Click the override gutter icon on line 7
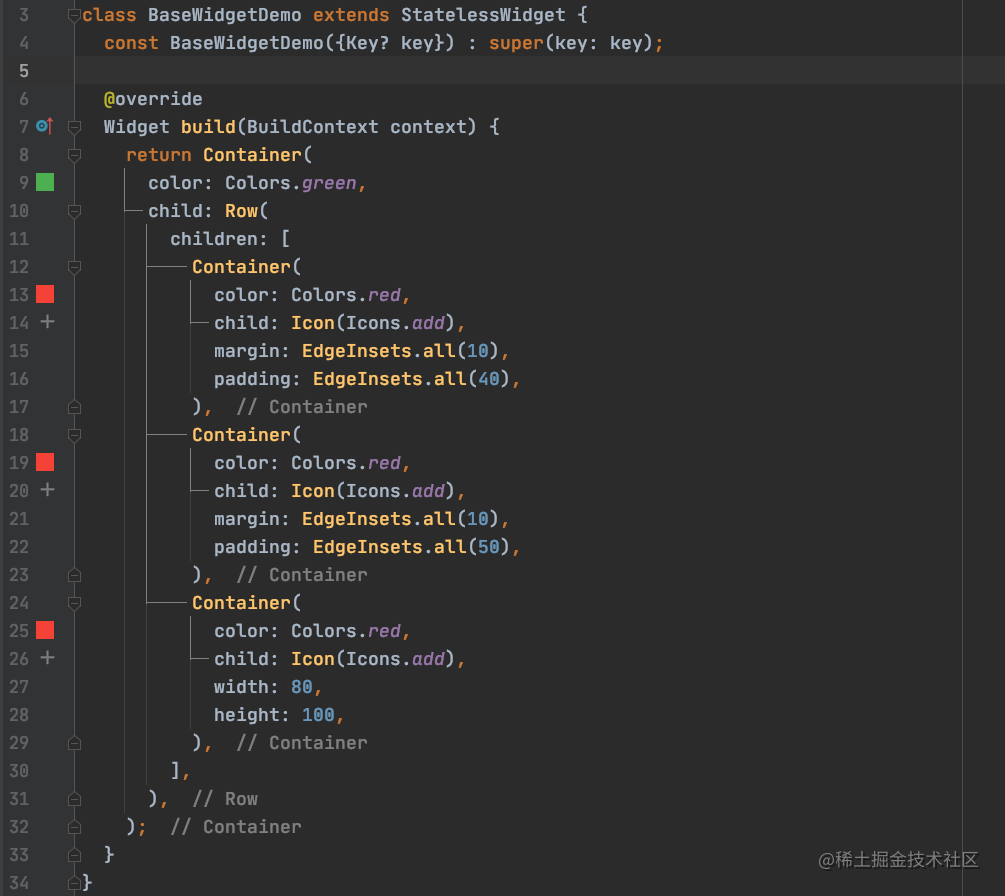 pyautogui.click(x=44, y=126)
